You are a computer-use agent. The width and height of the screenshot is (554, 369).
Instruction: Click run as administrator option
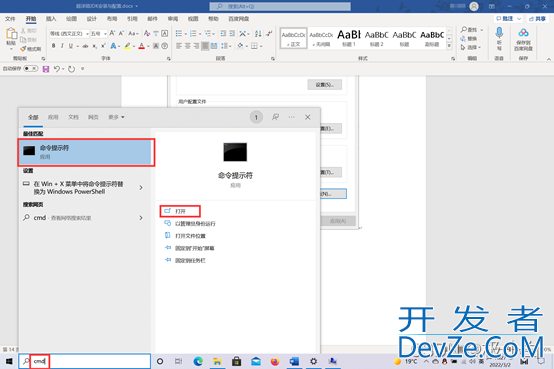[x=190, y=223]
